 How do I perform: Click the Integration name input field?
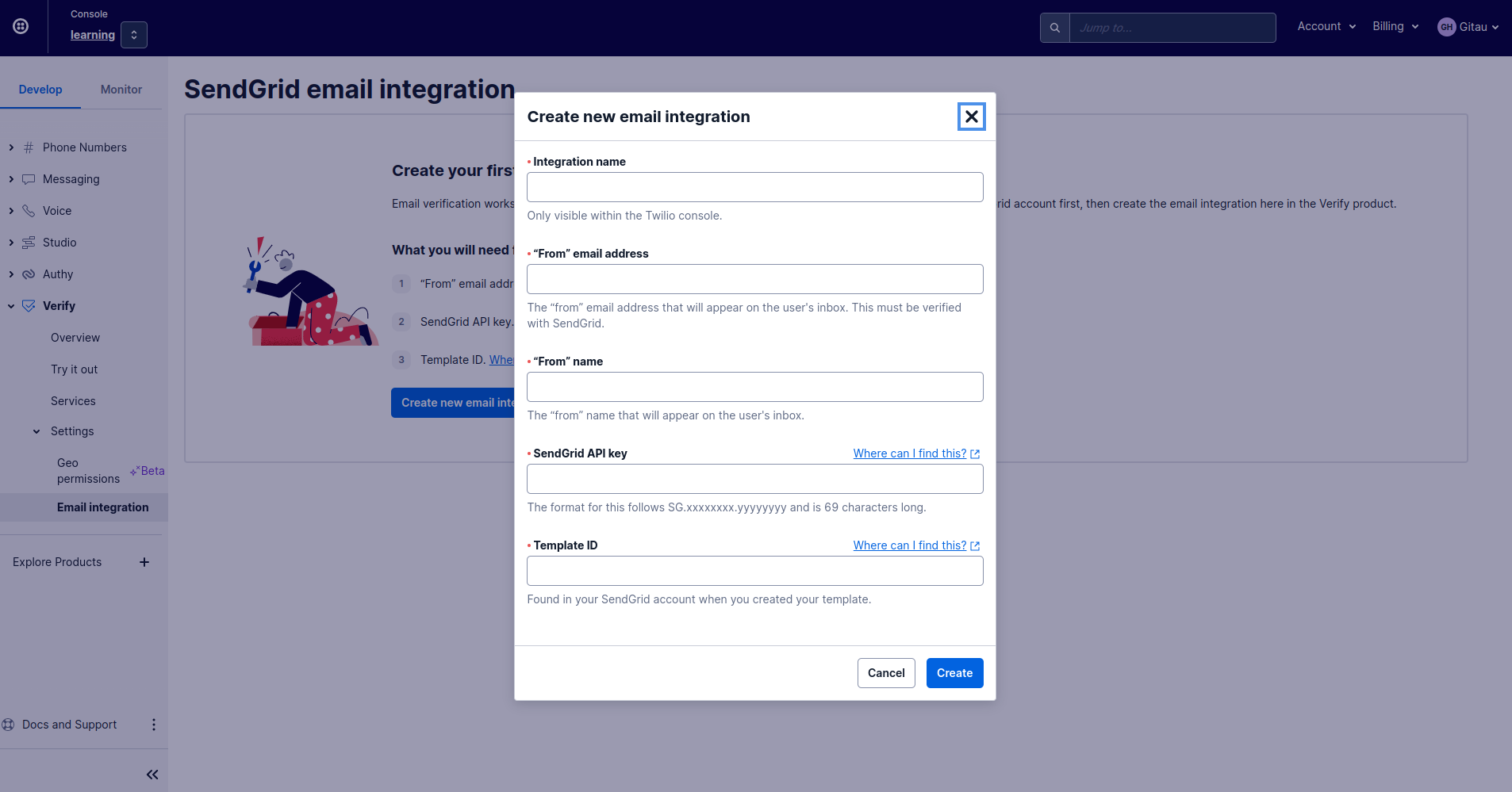pyautogui.click(x=755, y=187)
